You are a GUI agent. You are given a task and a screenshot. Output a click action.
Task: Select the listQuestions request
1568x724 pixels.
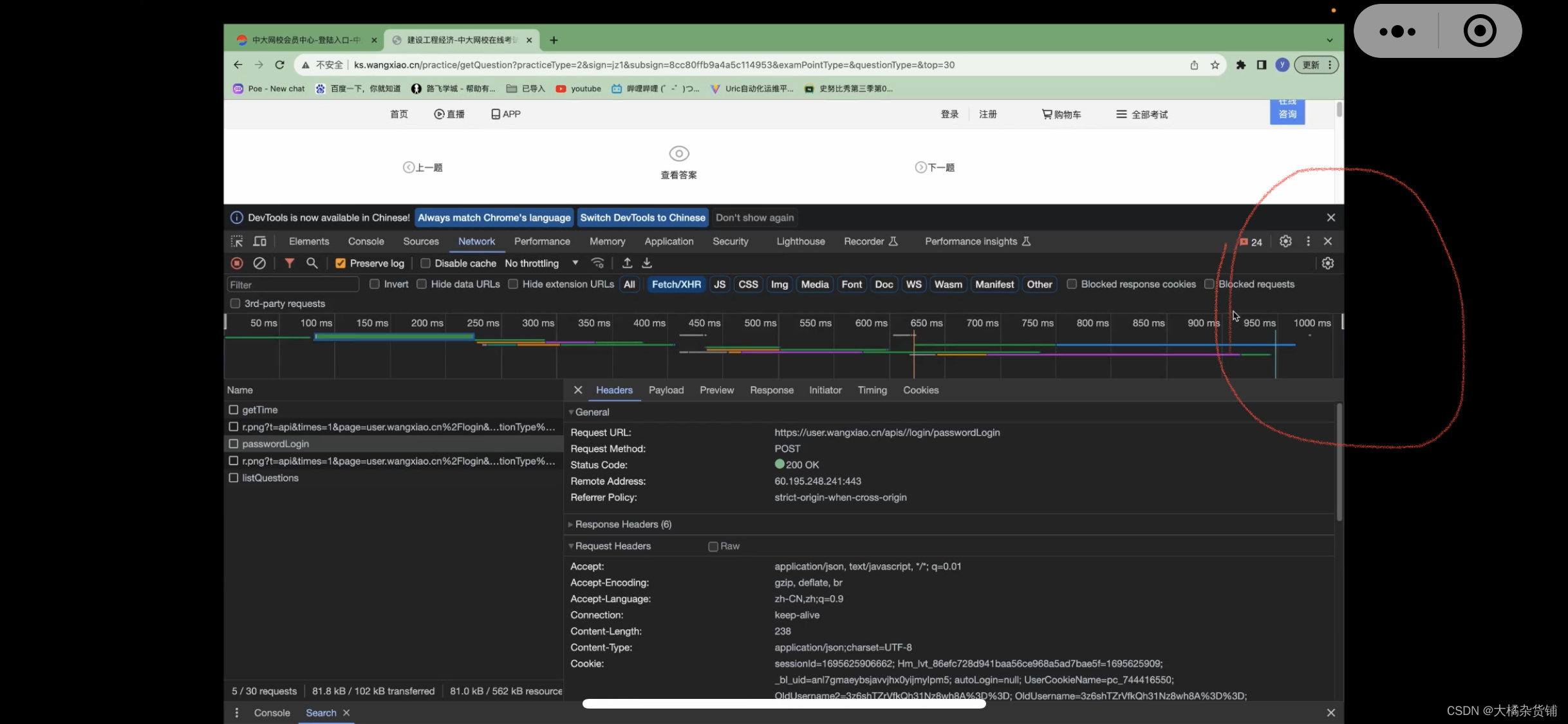click(270, 478)
